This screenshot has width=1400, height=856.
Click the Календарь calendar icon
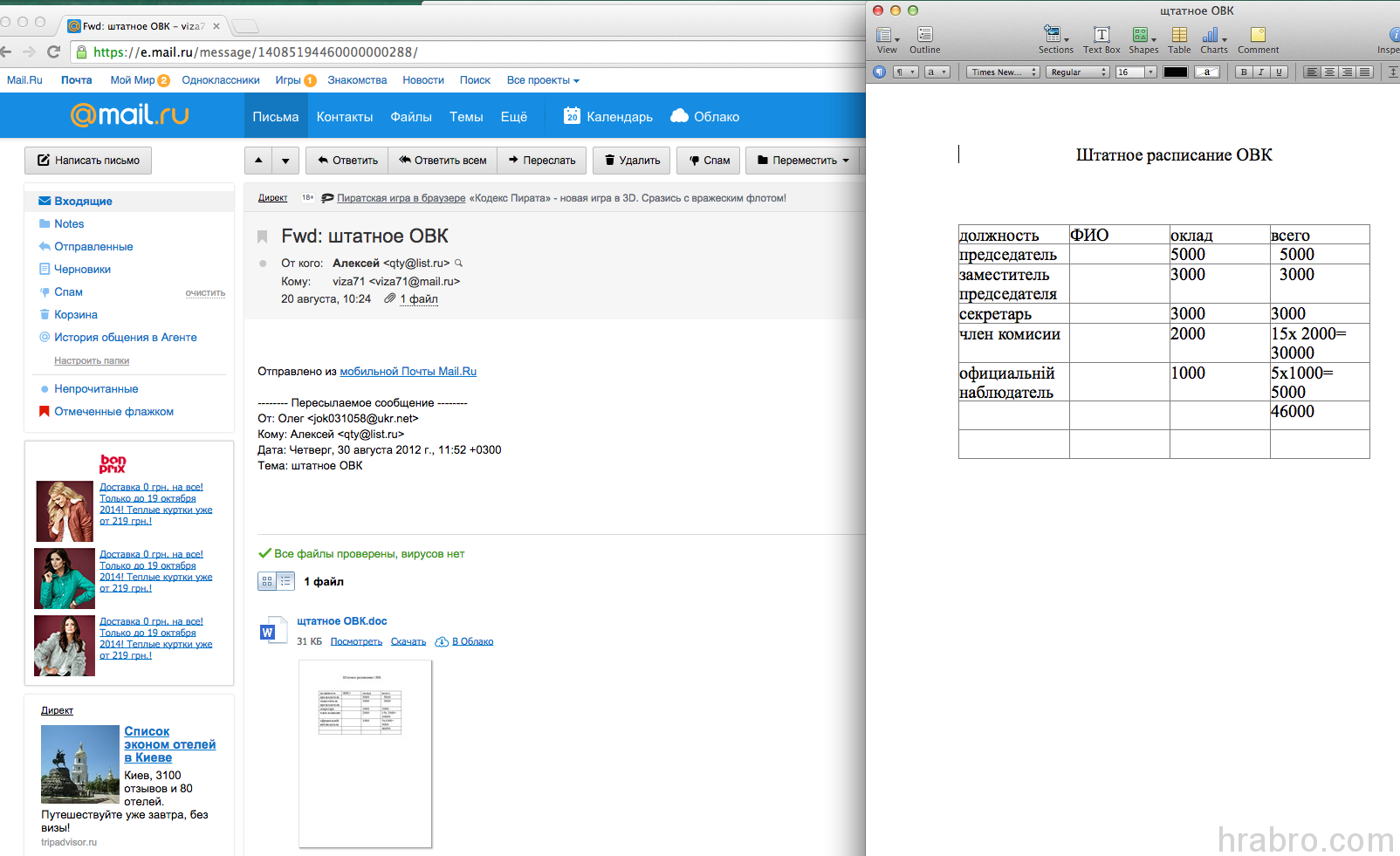[572, 116]
